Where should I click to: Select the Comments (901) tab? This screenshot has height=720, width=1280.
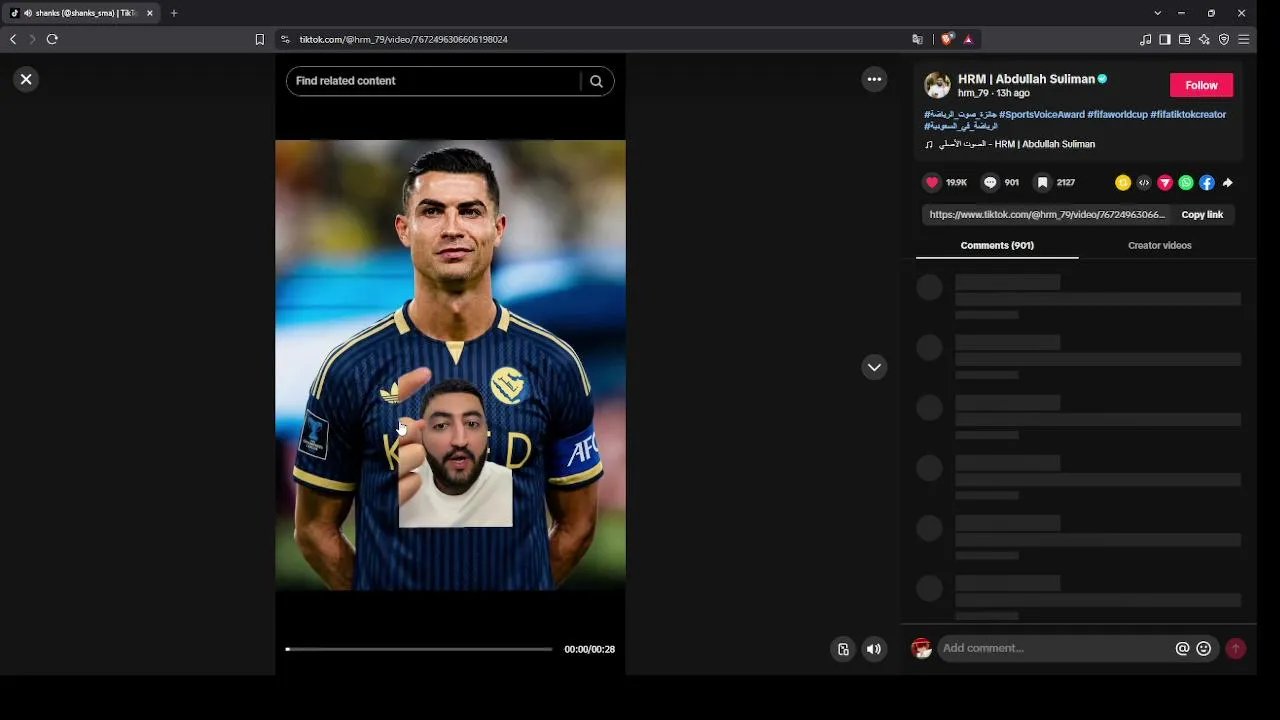(997, 245)
